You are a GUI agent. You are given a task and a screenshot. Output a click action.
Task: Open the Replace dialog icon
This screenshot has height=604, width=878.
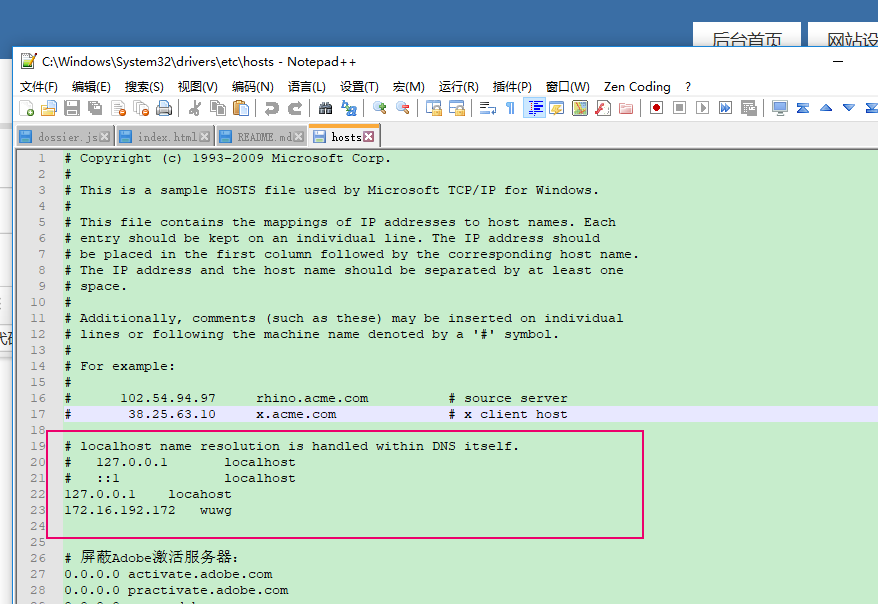point(348,108)
